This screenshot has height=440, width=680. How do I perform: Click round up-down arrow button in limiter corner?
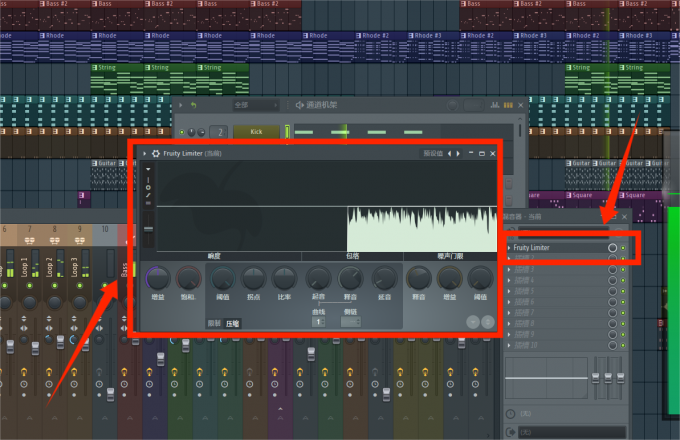pyautogui.click(x=488, y=322)
